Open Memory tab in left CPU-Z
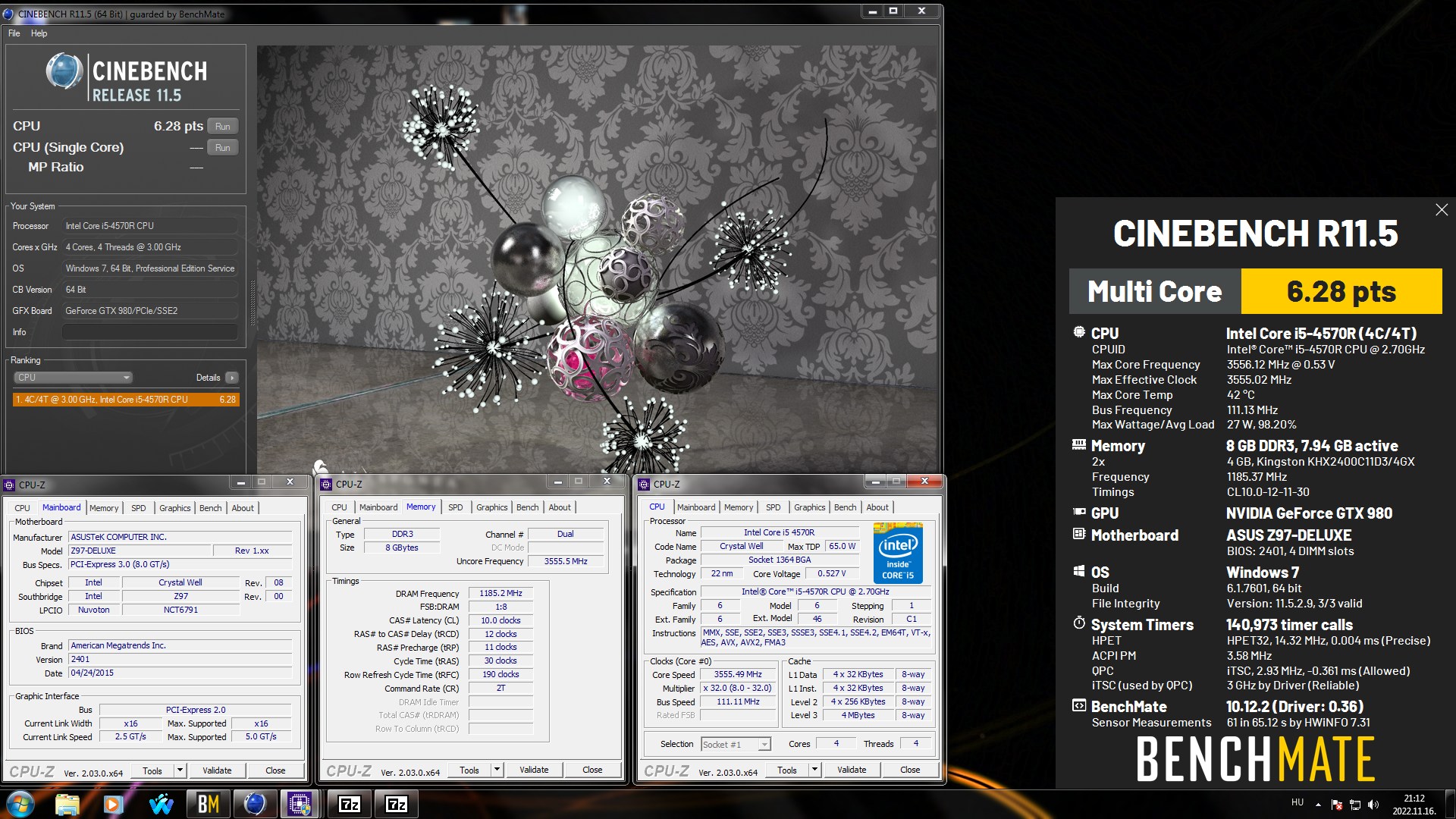 104,508
